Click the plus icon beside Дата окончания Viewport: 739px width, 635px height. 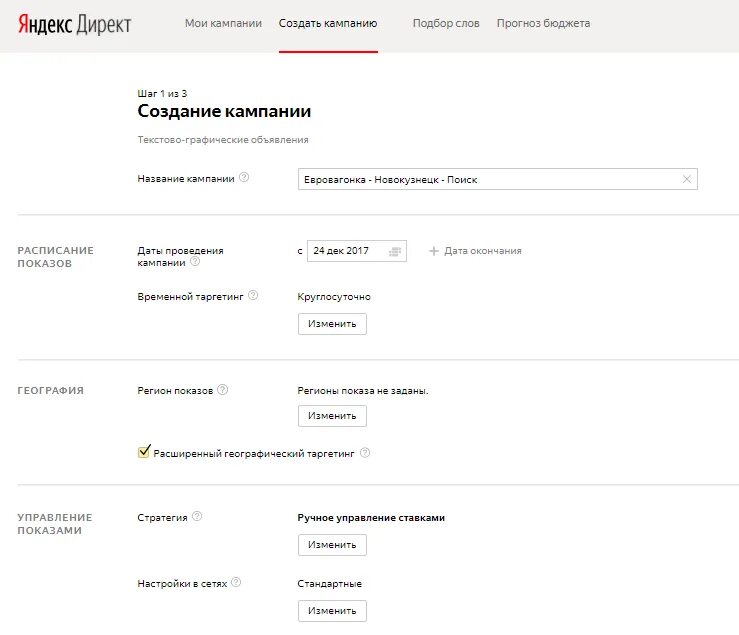coord(434,251)
